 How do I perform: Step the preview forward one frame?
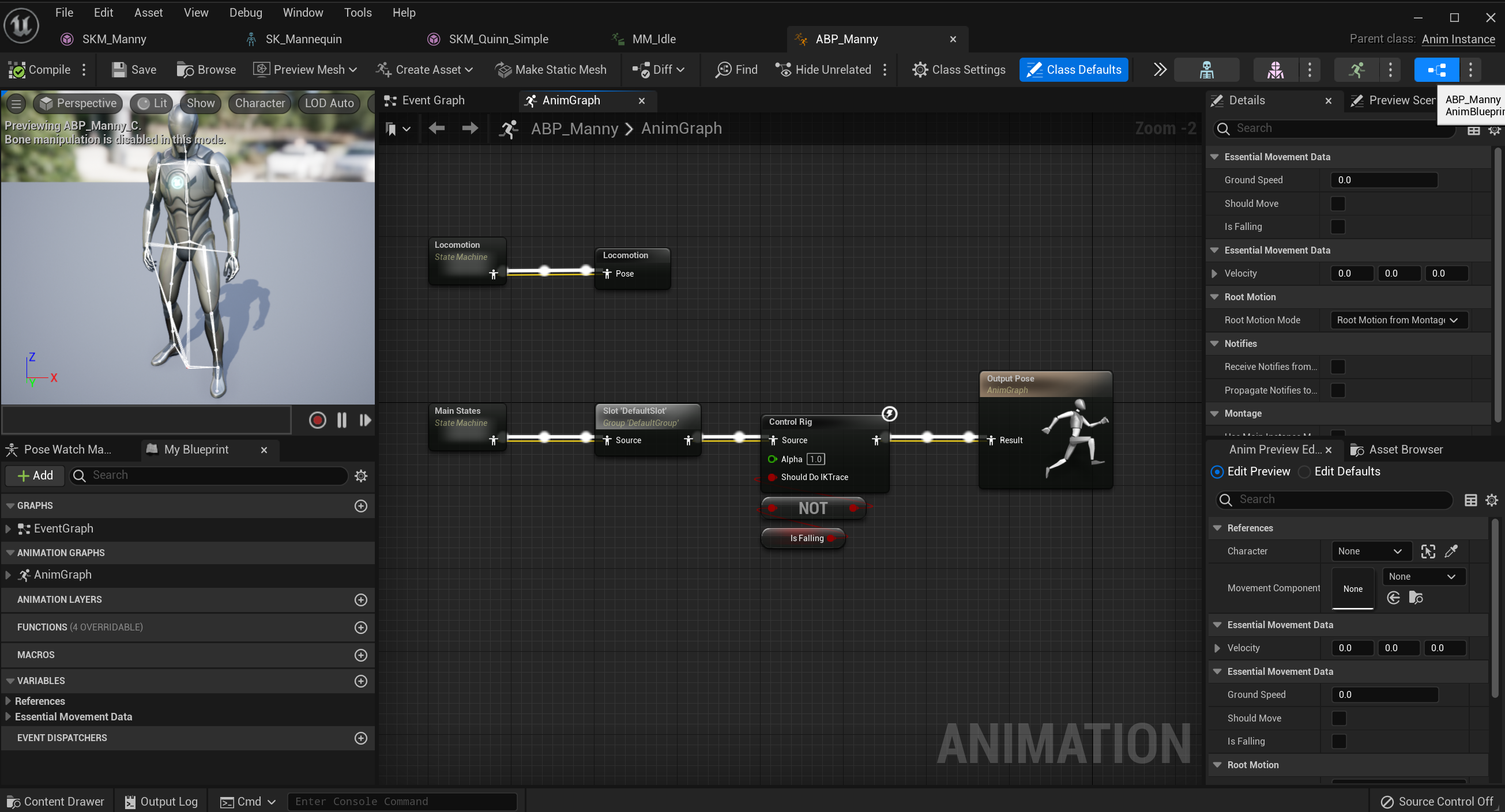tap(365, 420)
